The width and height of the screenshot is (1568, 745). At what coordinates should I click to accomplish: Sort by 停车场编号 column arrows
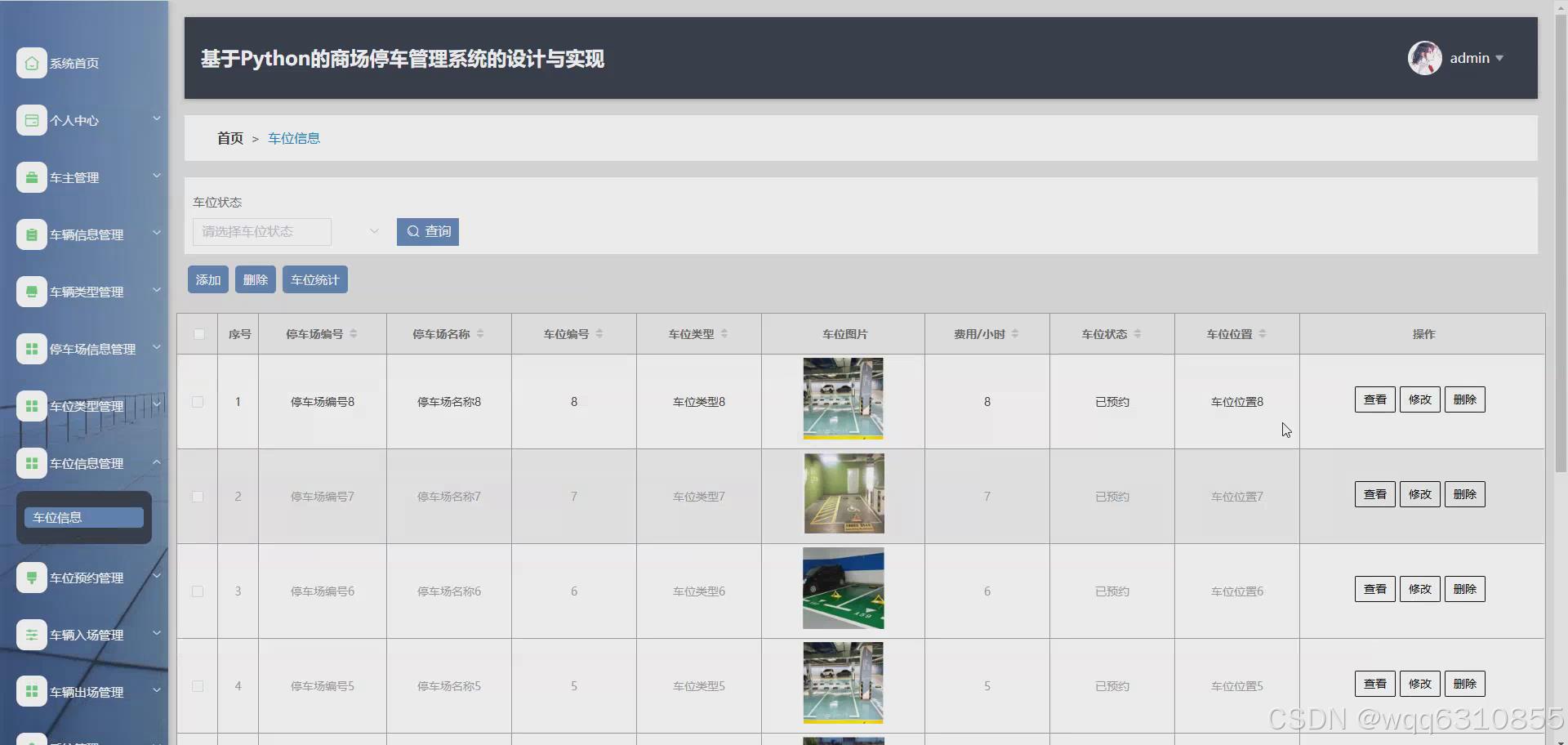[x=354, y=333]
